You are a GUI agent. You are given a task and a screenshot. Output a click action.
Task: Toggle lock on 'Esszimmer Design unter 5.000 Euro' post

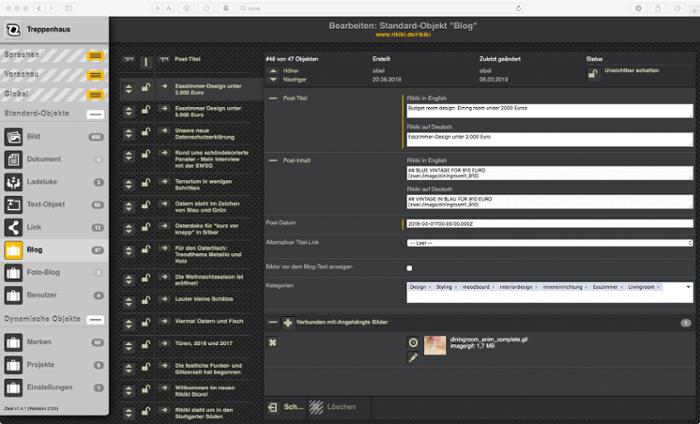[146, 110]
